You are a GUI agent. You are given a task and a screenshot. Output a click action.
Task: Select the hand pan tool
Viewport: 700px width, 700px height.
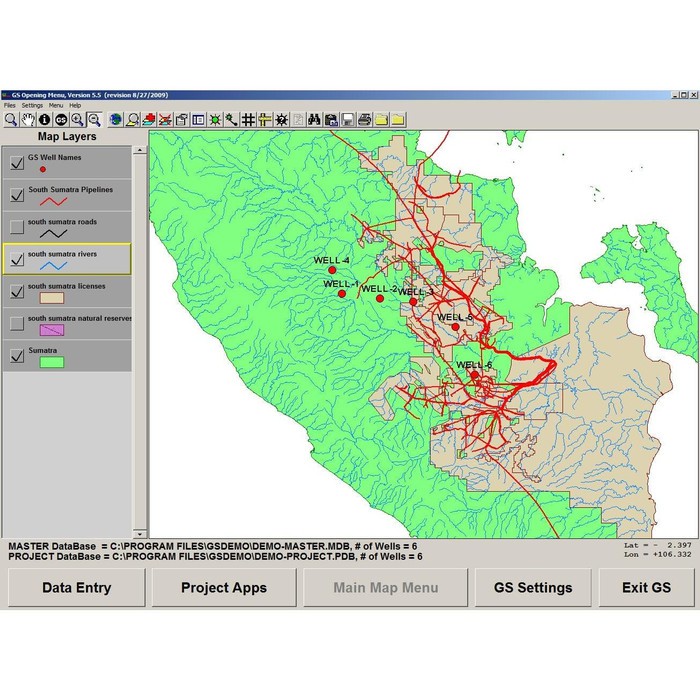(x=26, y=120)
